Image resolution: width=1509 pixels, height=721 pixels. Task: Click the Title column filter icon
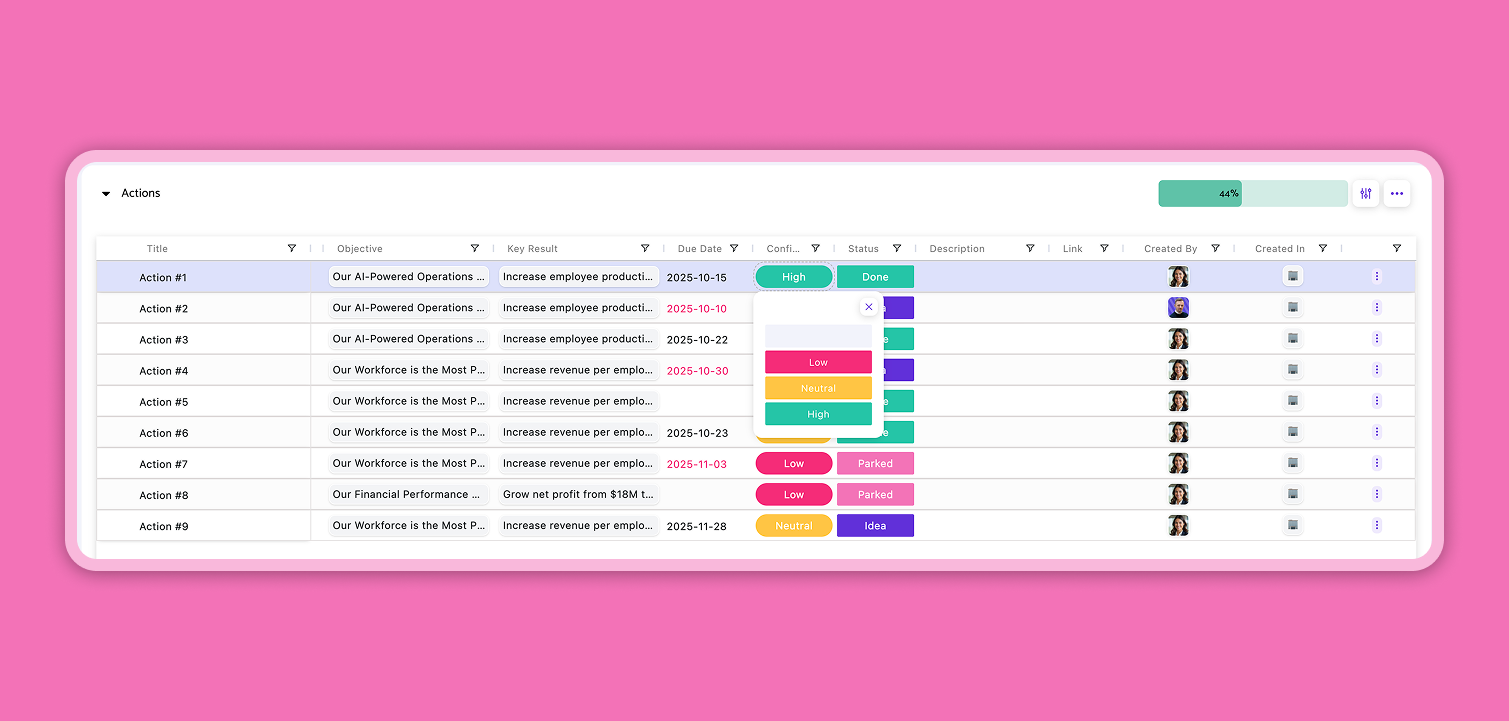pos(292,249)
